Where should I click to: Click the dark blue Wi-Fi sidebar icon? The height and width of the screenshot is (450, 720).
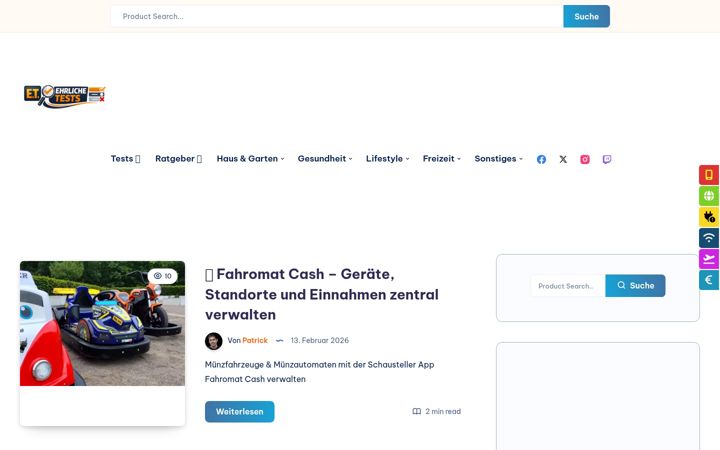click(709, 238)
